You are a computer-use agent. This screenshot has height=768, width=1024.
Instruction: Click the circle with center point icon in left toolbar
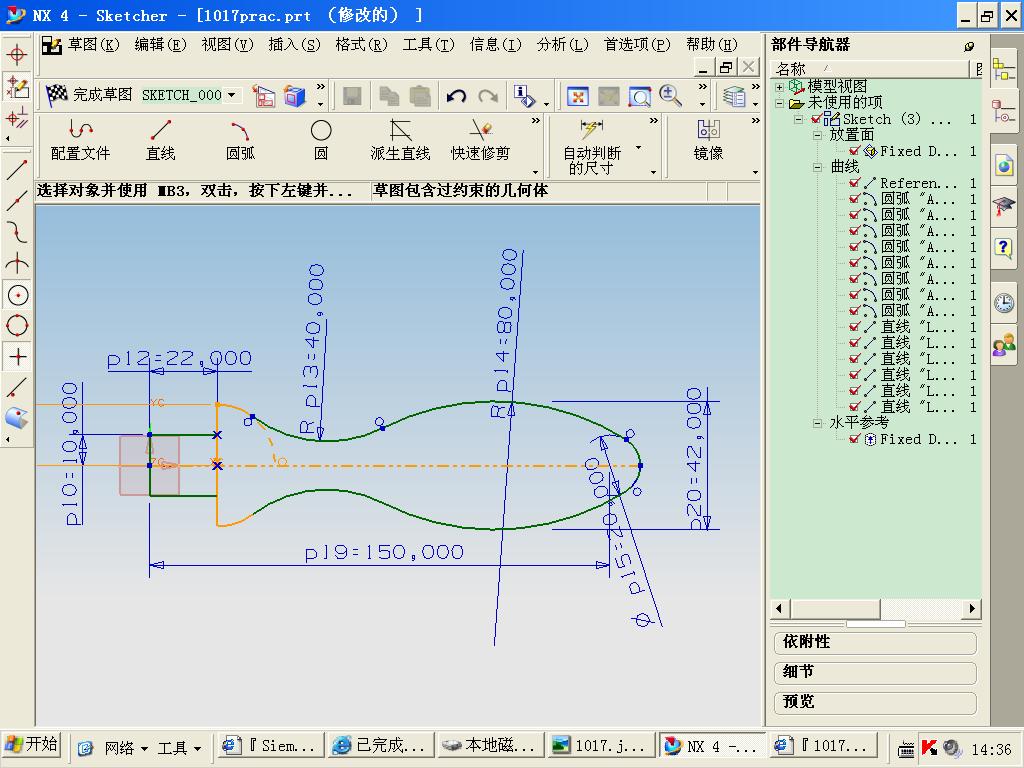[x=18, y=296]
